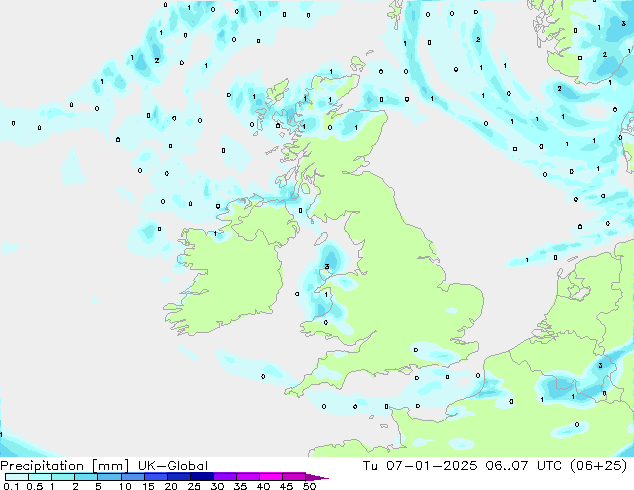Click the 'UK-Global' model name
The width and height of the screenshot is (634, 490).
(x=173, y=466)
